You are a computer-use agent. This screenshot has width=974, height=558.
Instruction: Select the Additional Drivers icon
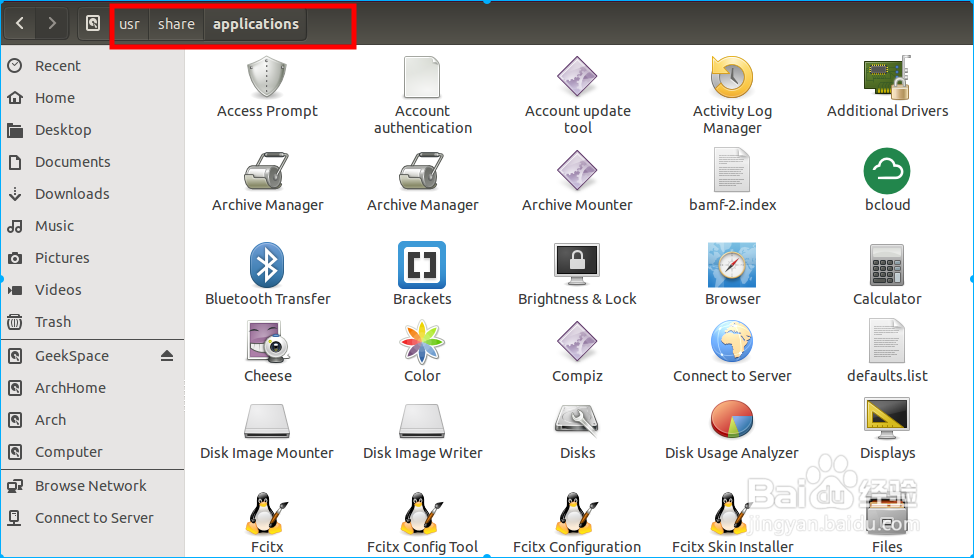[887, 78]
